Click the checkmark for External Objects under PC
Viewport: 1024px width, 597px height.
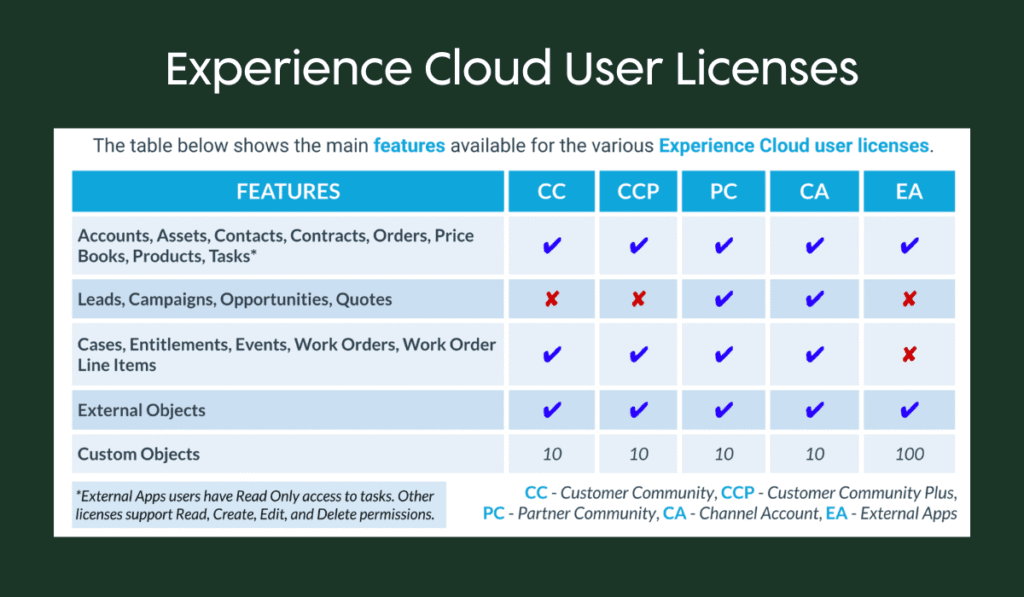[x=724, y=410]
